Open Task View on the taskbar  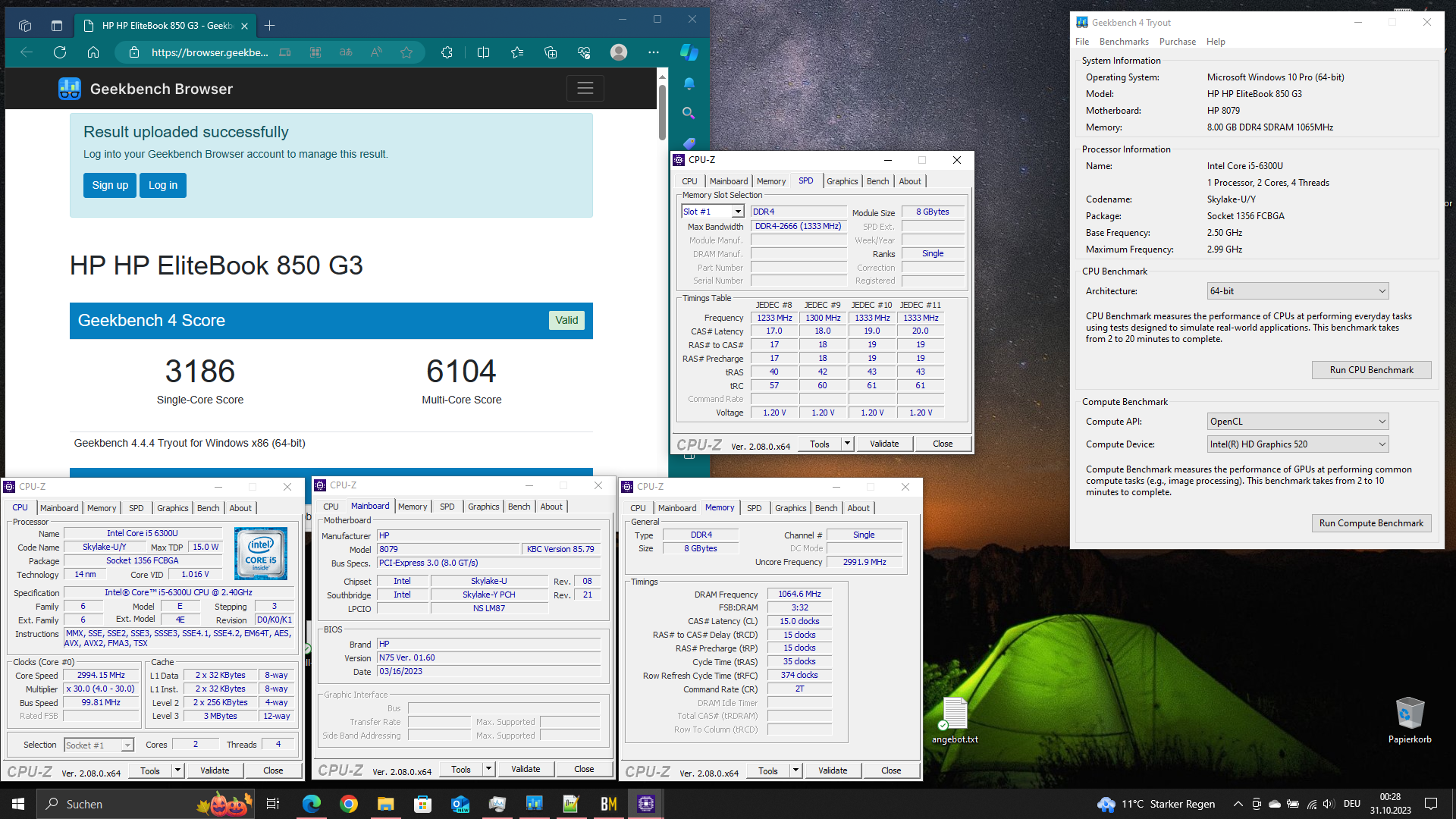point(273,804)
